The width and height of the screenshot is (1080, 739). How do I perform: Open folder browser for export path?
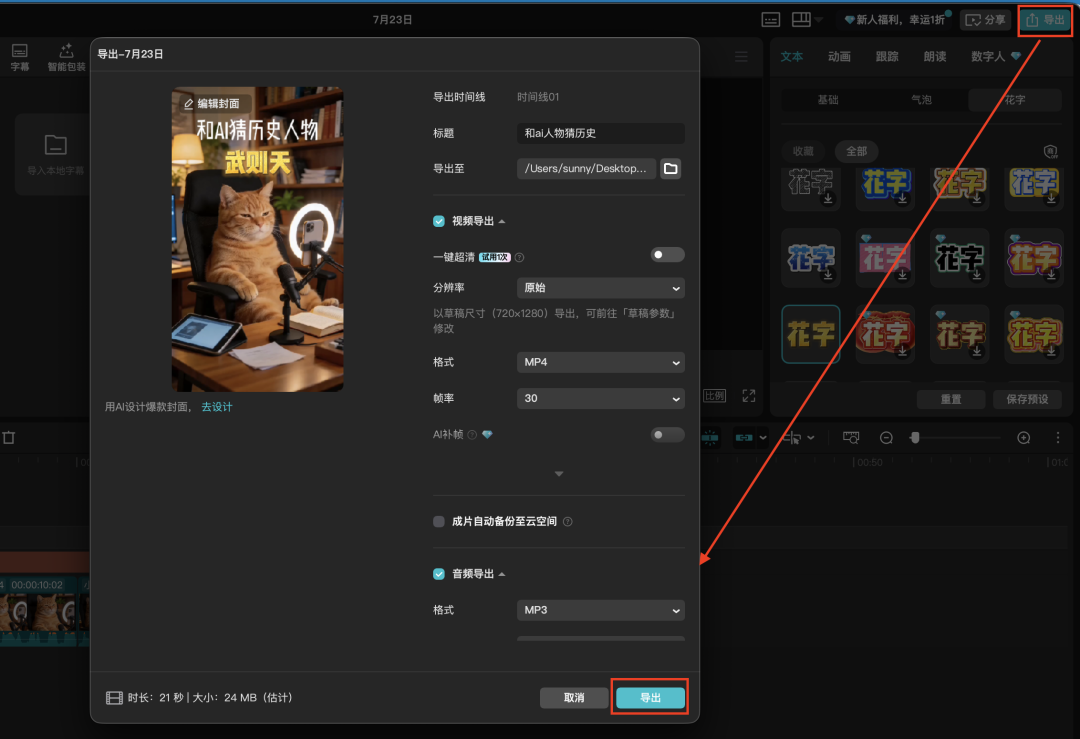[670, 168]
